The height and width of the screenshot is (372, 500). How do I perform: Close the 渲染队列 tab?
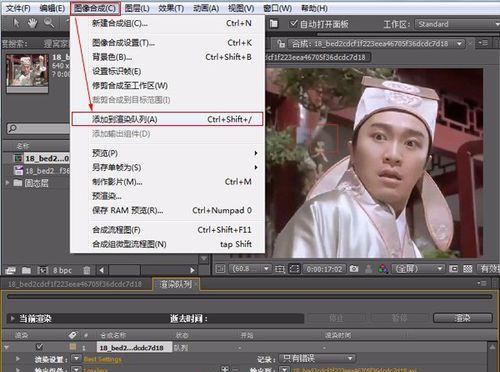click(196, 284)
